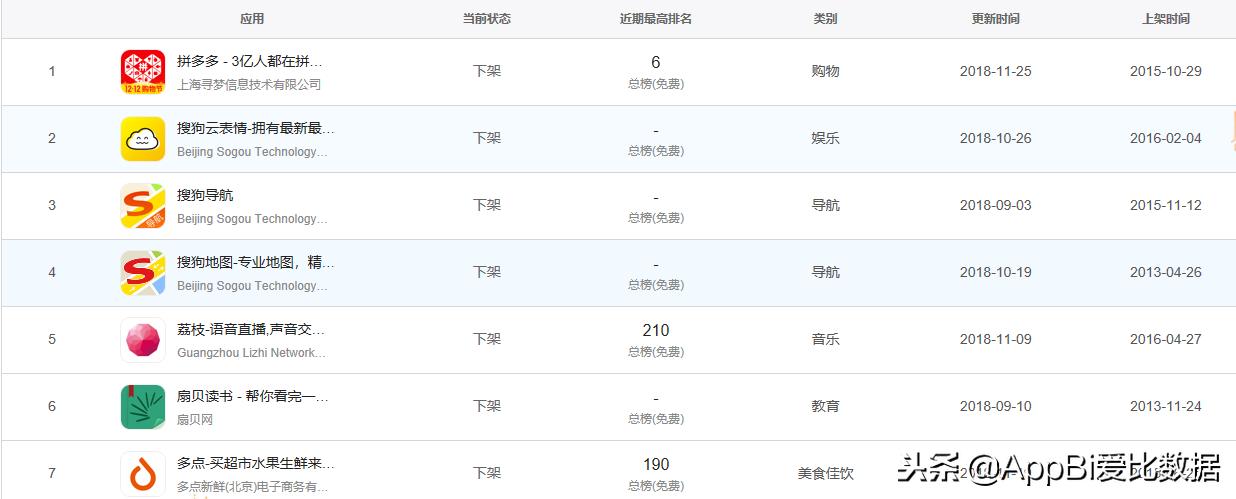1236x499 pixels.
Task: Click category 导航 in the 搜狗导航 row
Action: 825,206
